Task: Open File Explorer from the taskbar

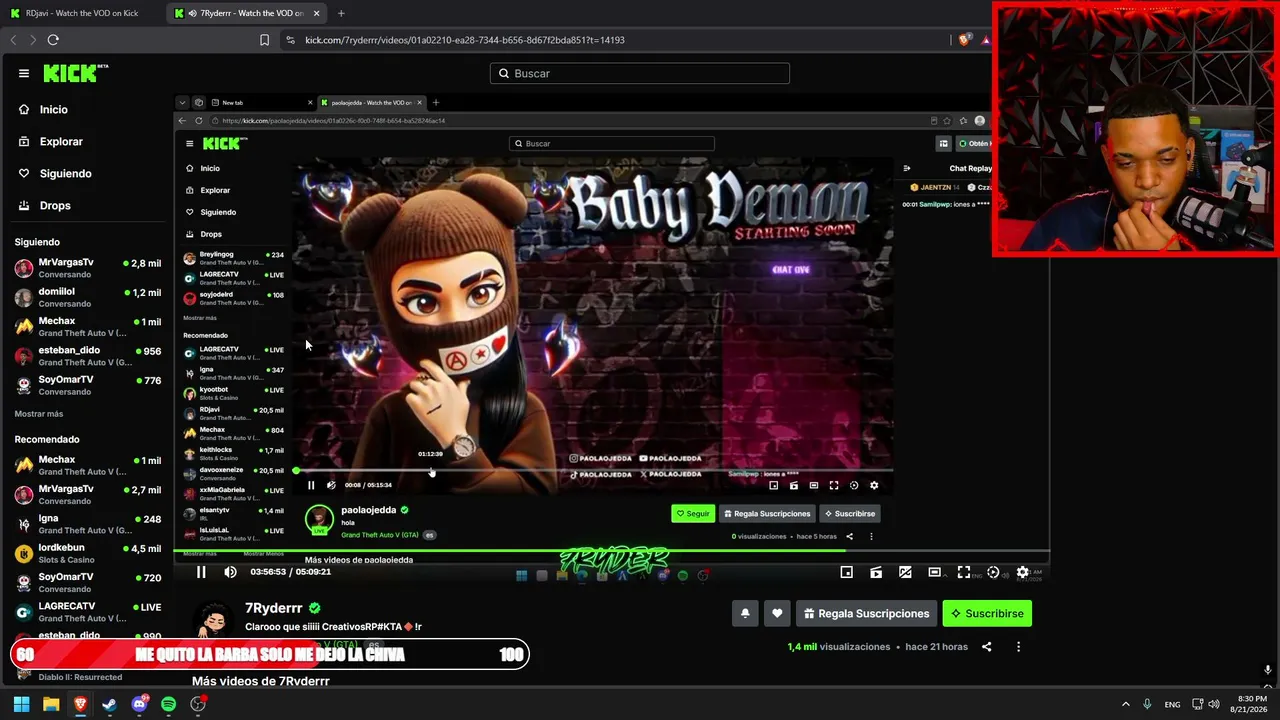Action: (51, 704)
